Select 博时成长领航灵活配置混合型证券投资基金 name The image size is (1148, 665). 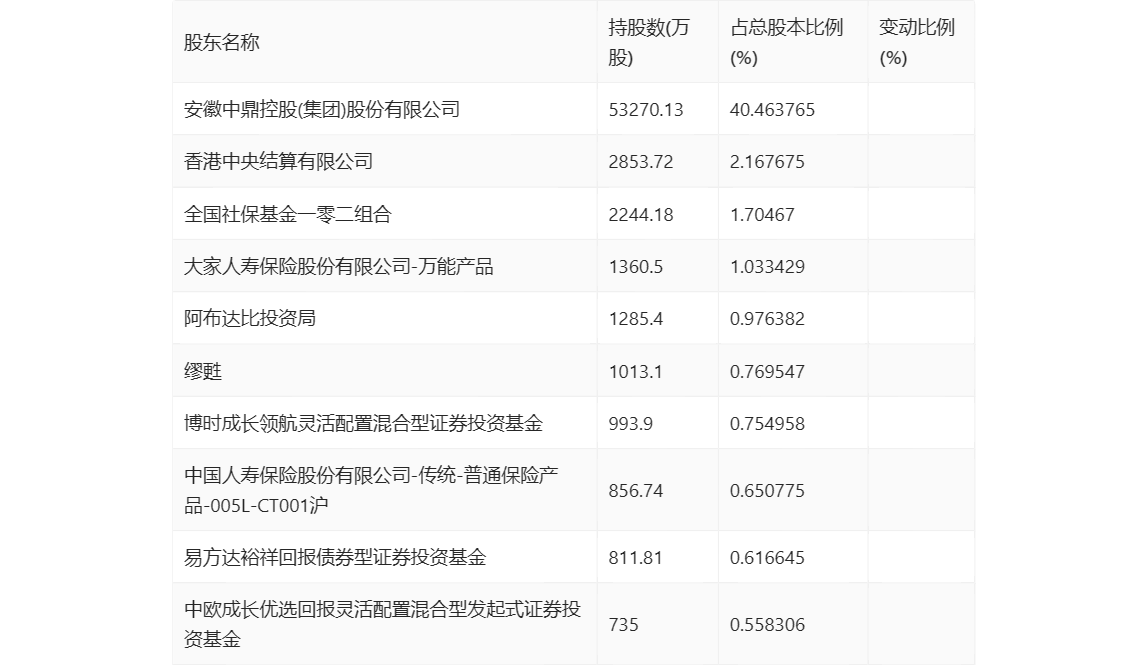(x=363, y=423)
